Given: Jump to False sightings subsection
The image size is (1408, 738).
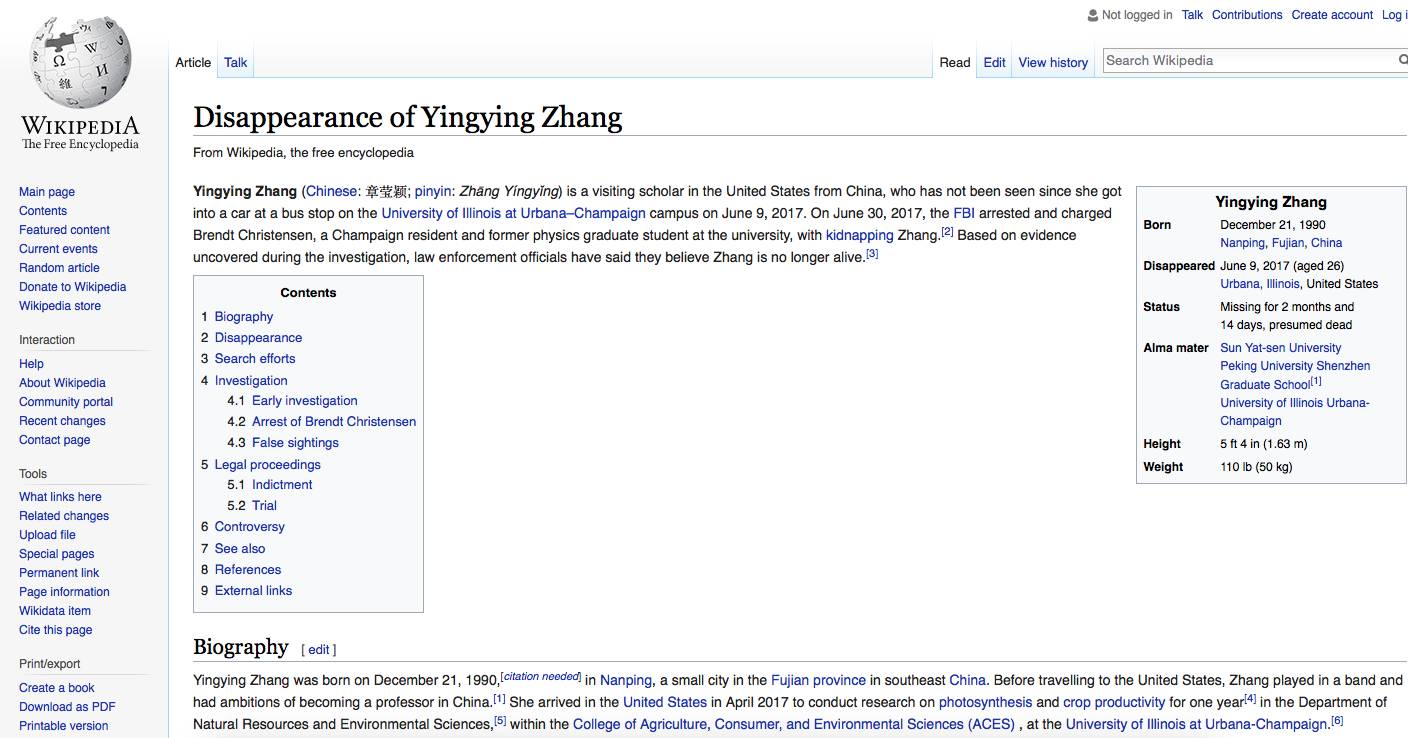Looking at the screenshot, I should (x=295, y=443).
